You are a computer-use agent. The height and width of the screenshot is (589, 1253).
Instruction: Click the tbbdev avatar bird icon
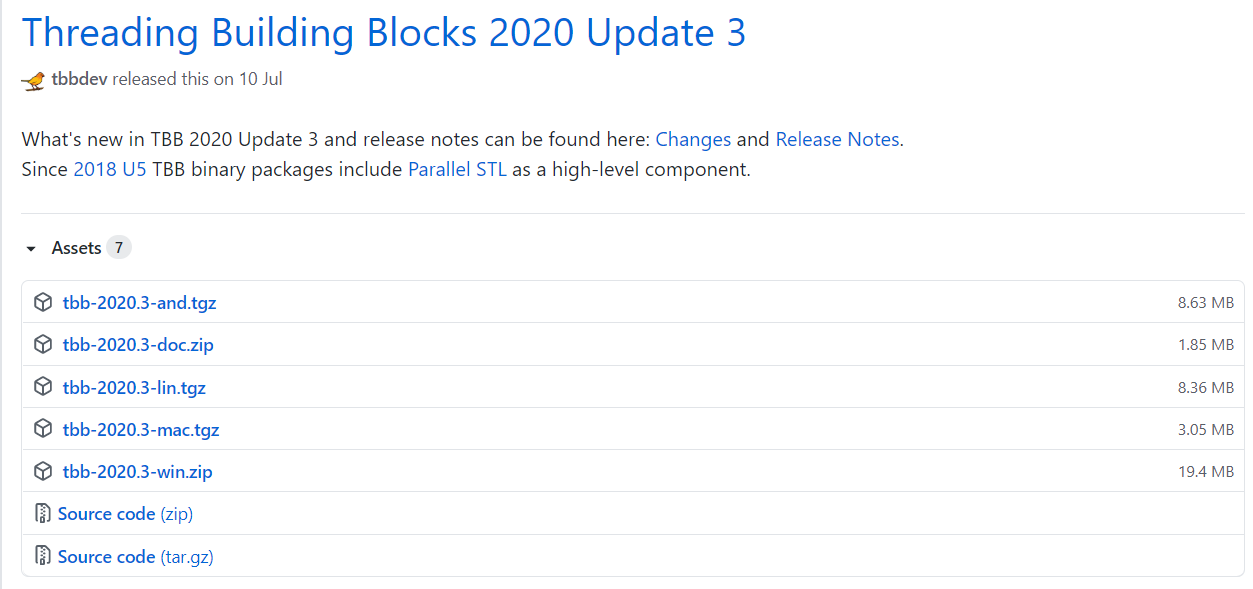[33, 78]
